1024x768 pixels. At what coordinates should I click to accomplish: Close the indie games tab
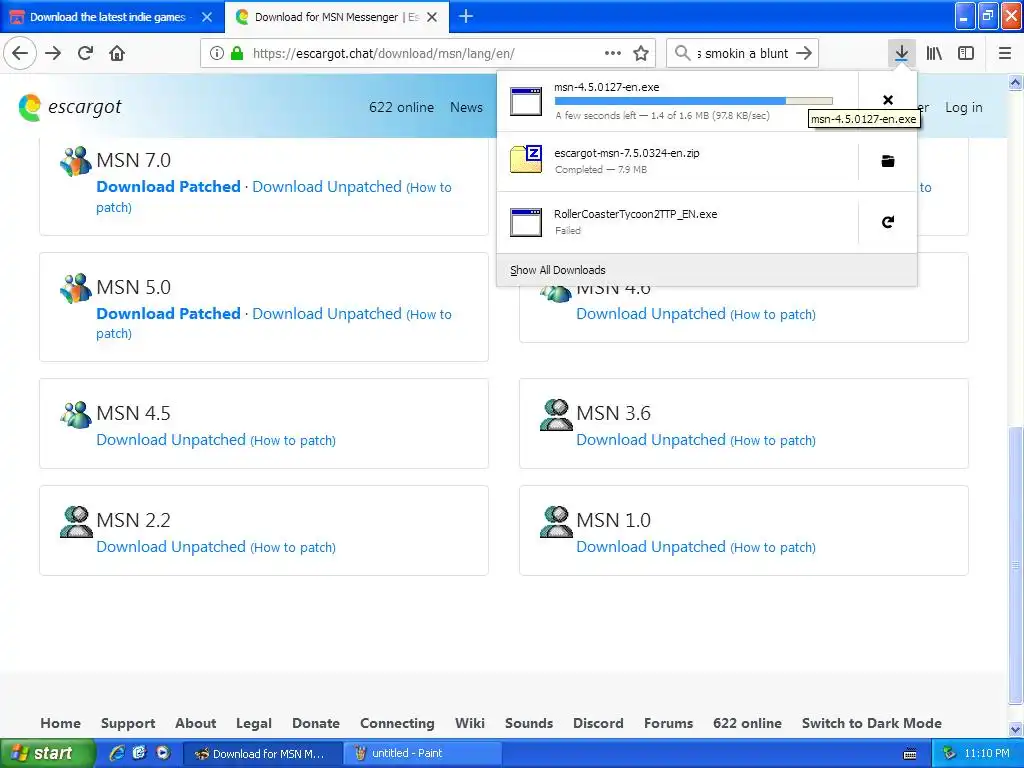(206, 17)
